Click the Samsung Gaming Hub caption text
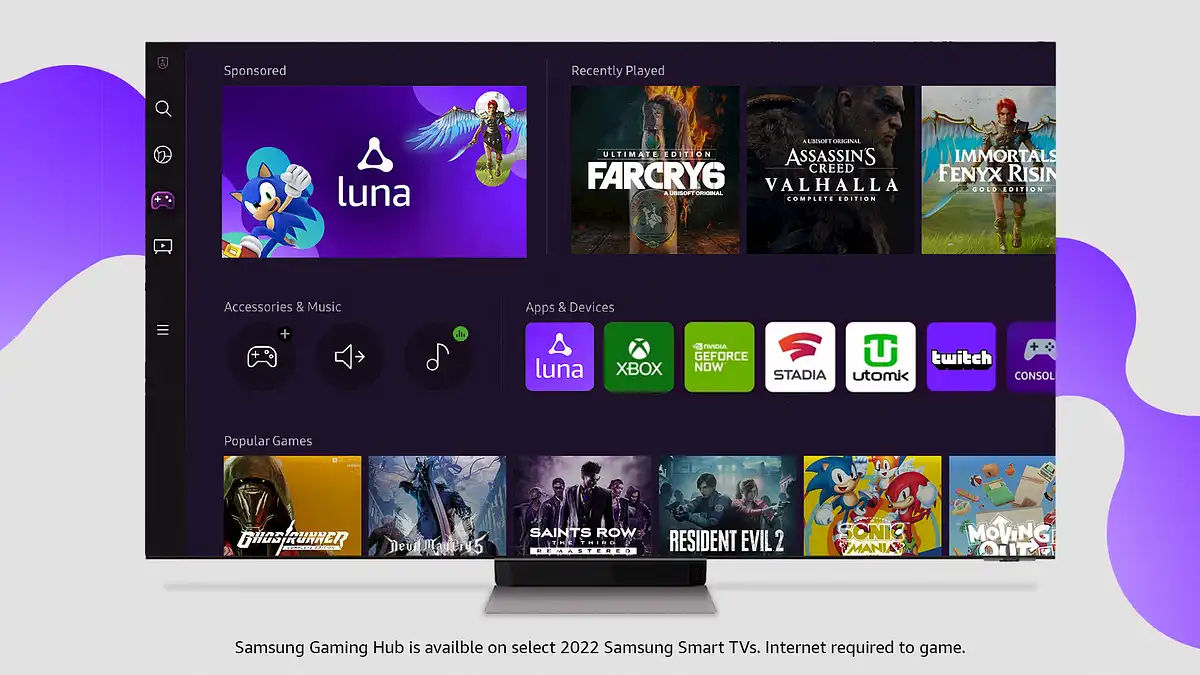 click(x=600, y=647)
